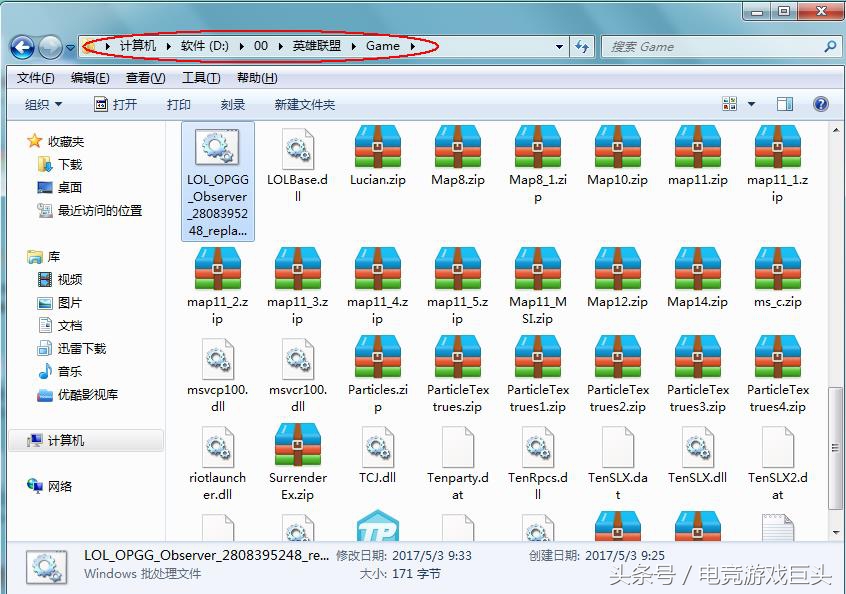The image size is (846, 594).
Task: Select the Map11_MSI.zip archive
Action: coord(537,270)
